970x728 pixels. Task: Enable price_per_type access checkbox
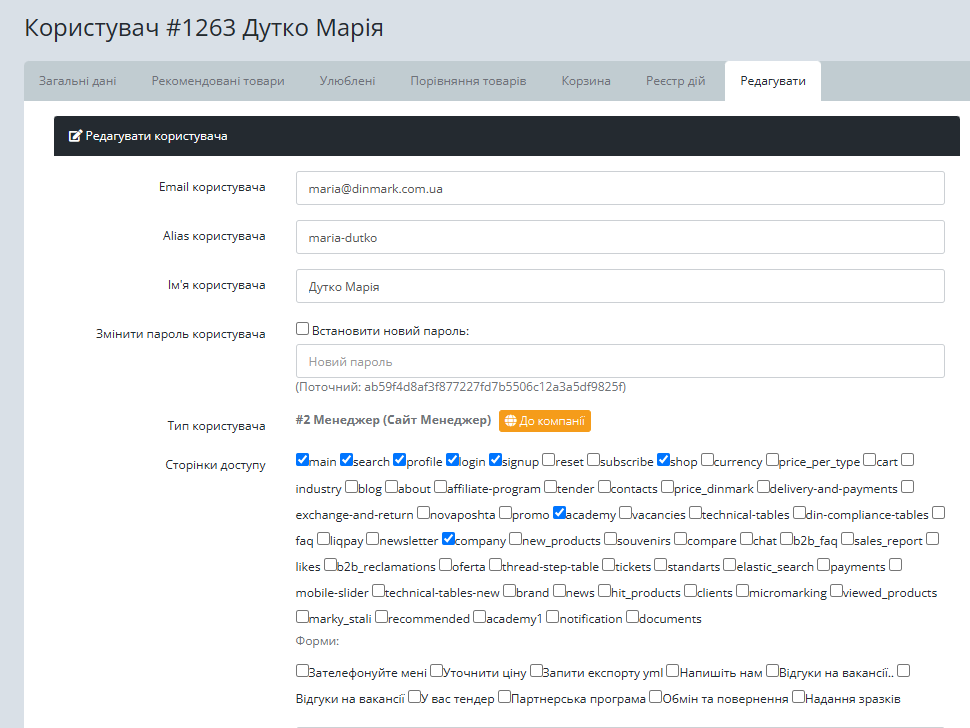pyautogui.click(x=773, y=460)
